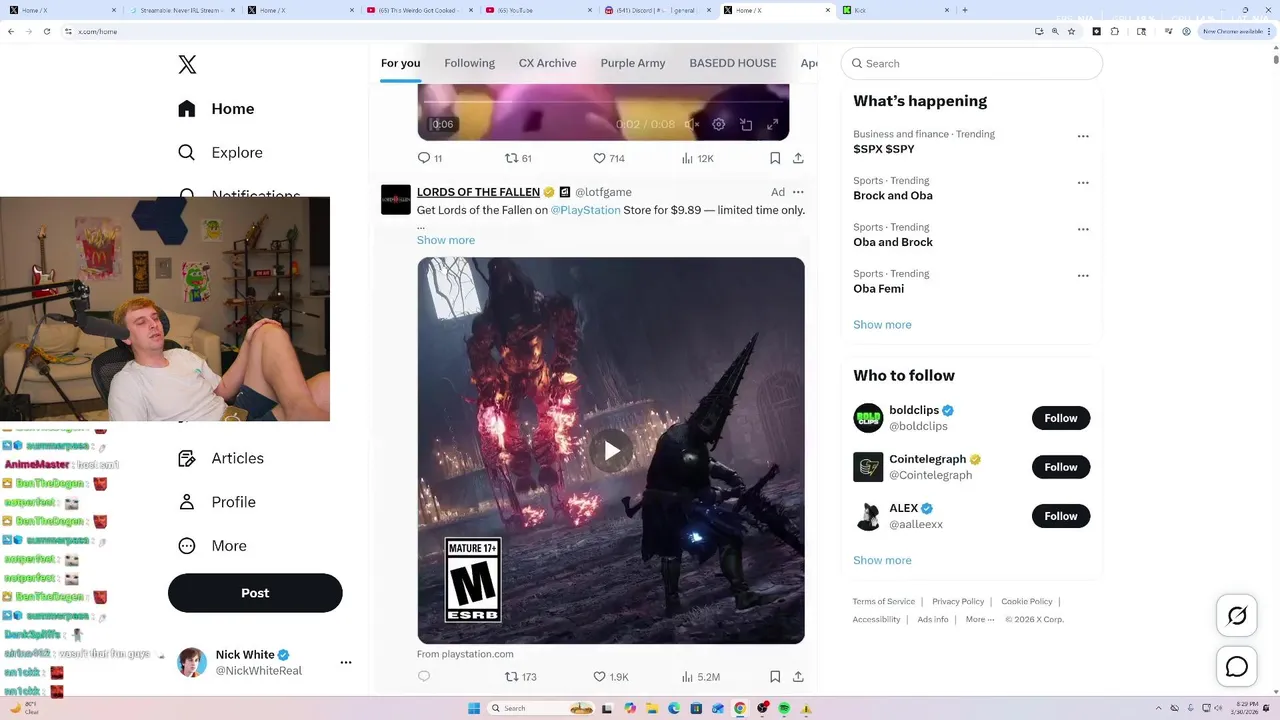This screenshot has width=1280, height=720.
Task: Open Nick White account options ellipsis
Action: (x=346, y=662)
